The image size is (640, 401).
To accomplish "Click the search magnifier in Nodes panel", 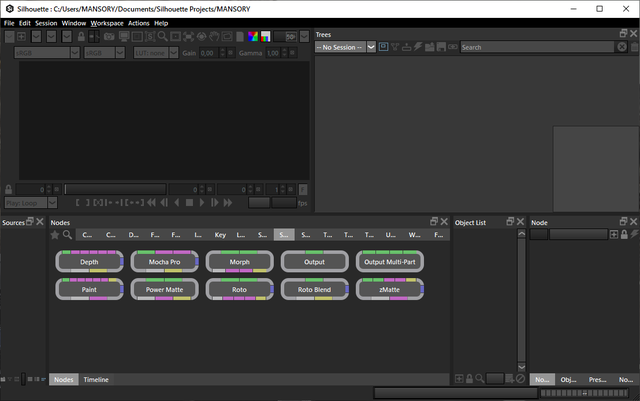I will tap(67, 235).
